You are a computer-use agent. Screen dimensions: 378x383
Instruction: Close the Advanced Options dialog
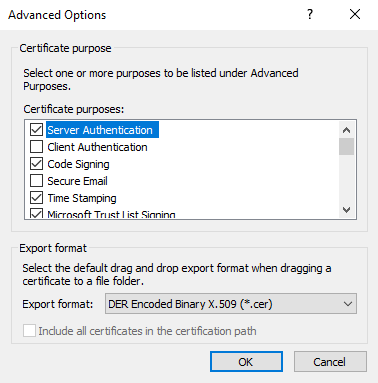(355, 14)
